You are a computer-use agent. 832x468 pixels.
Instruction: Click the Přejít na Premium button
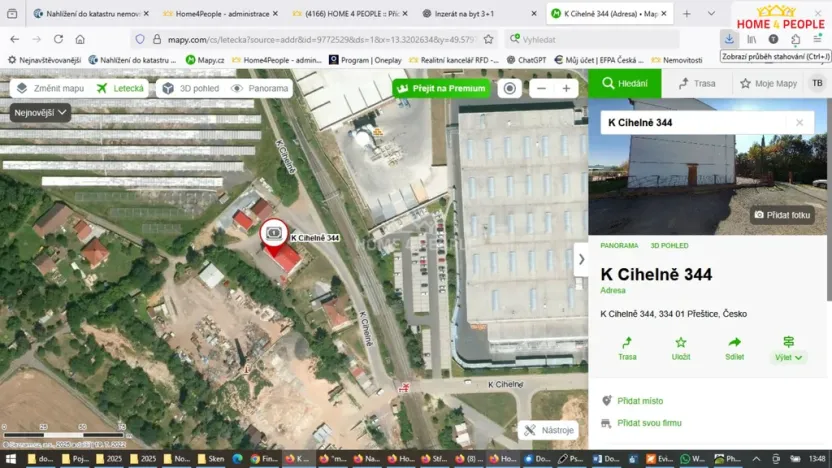442,88
